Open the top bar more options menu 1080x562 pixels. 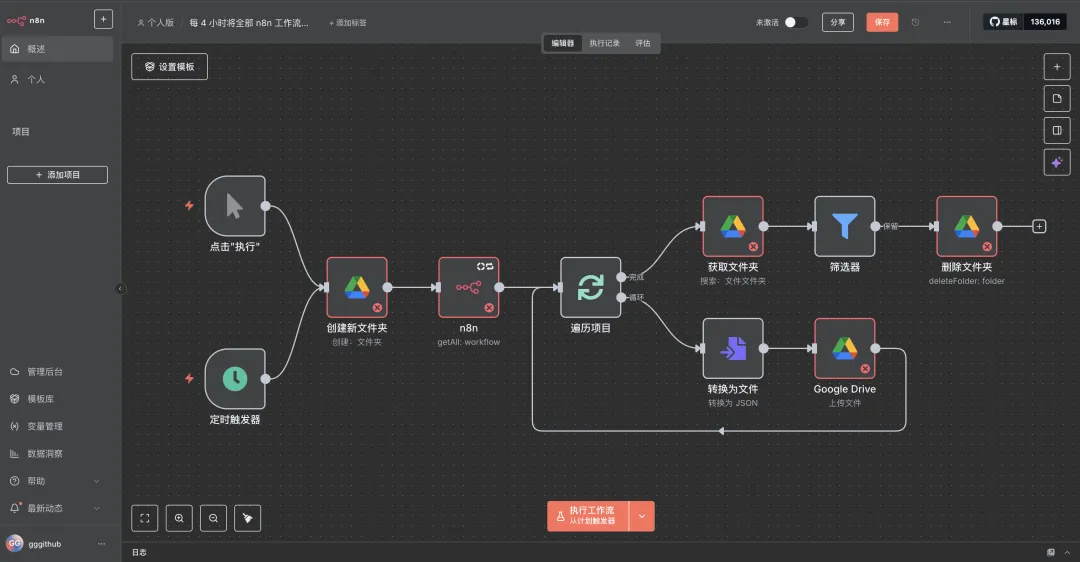947,22
